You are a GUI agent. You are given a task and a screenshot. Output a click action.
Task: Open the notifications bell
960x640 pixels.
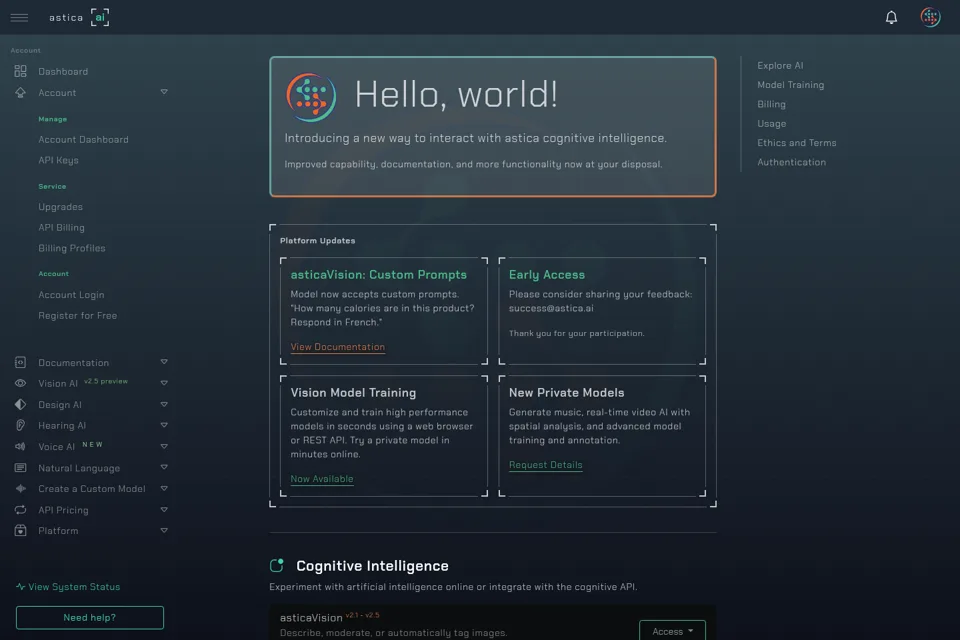pyautogui.click(x=891, y=17)
